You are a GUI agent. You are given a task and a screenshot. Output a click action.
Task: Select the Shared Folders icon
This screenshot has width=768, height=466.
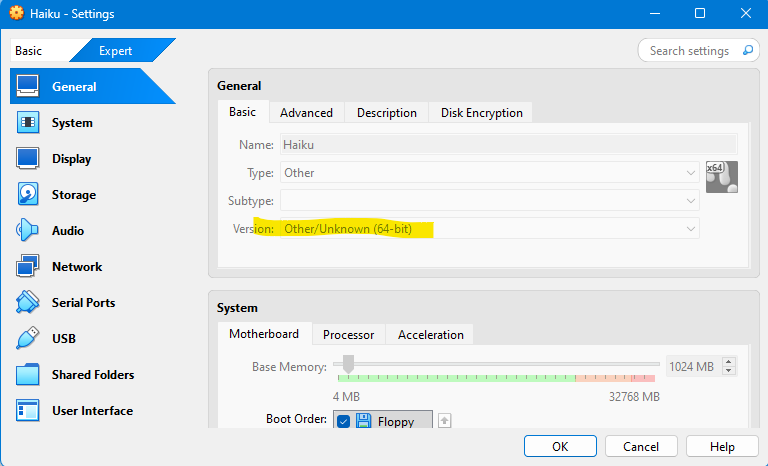click(28, 375)
